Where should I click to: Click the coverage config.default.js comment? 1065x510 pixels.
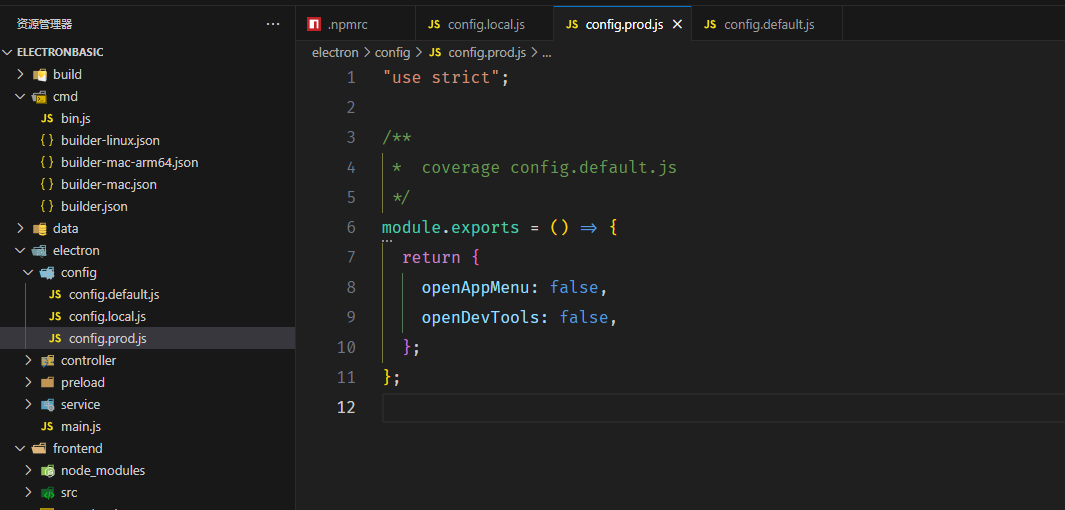[549, 167]
